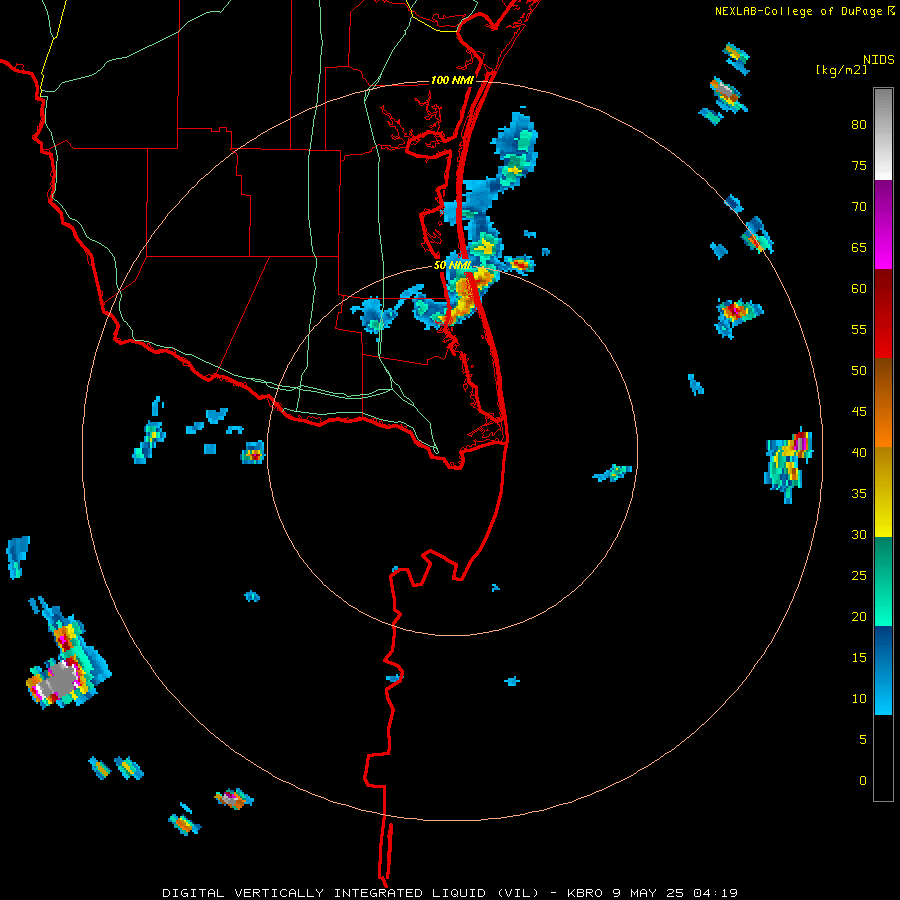The image size is (900, 900).
Task: Select the 15 value on the color scale
Action: (x=859, y=657)
